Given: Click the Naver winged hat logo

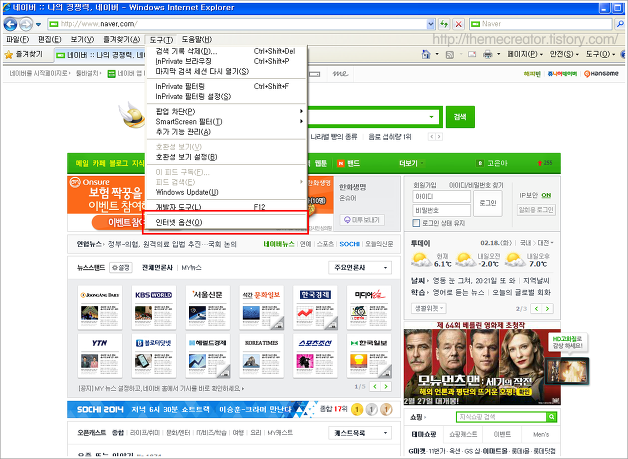Looking at the screenshot, I should pos(133,115).
